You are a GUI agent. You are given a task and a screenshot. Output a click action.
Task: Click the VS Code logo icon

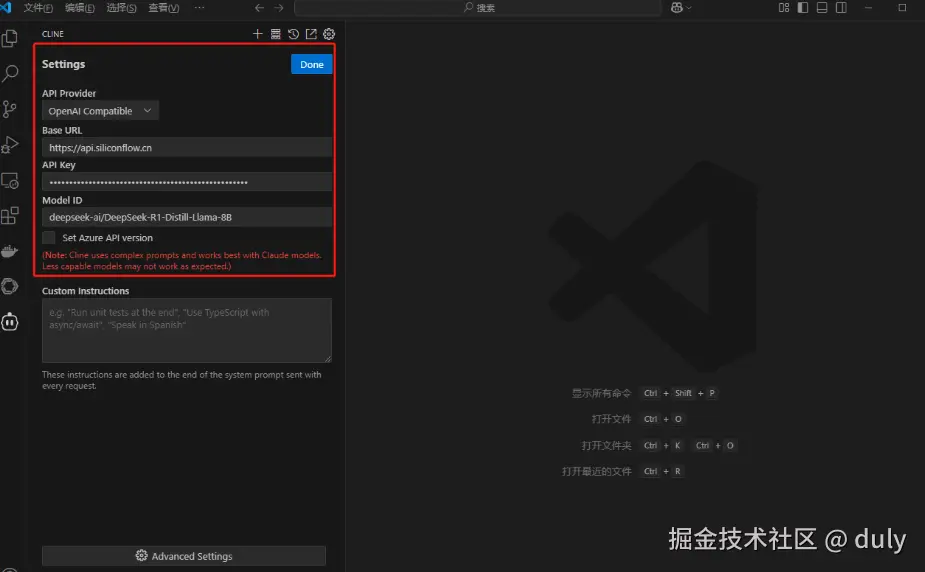[5, 7]
